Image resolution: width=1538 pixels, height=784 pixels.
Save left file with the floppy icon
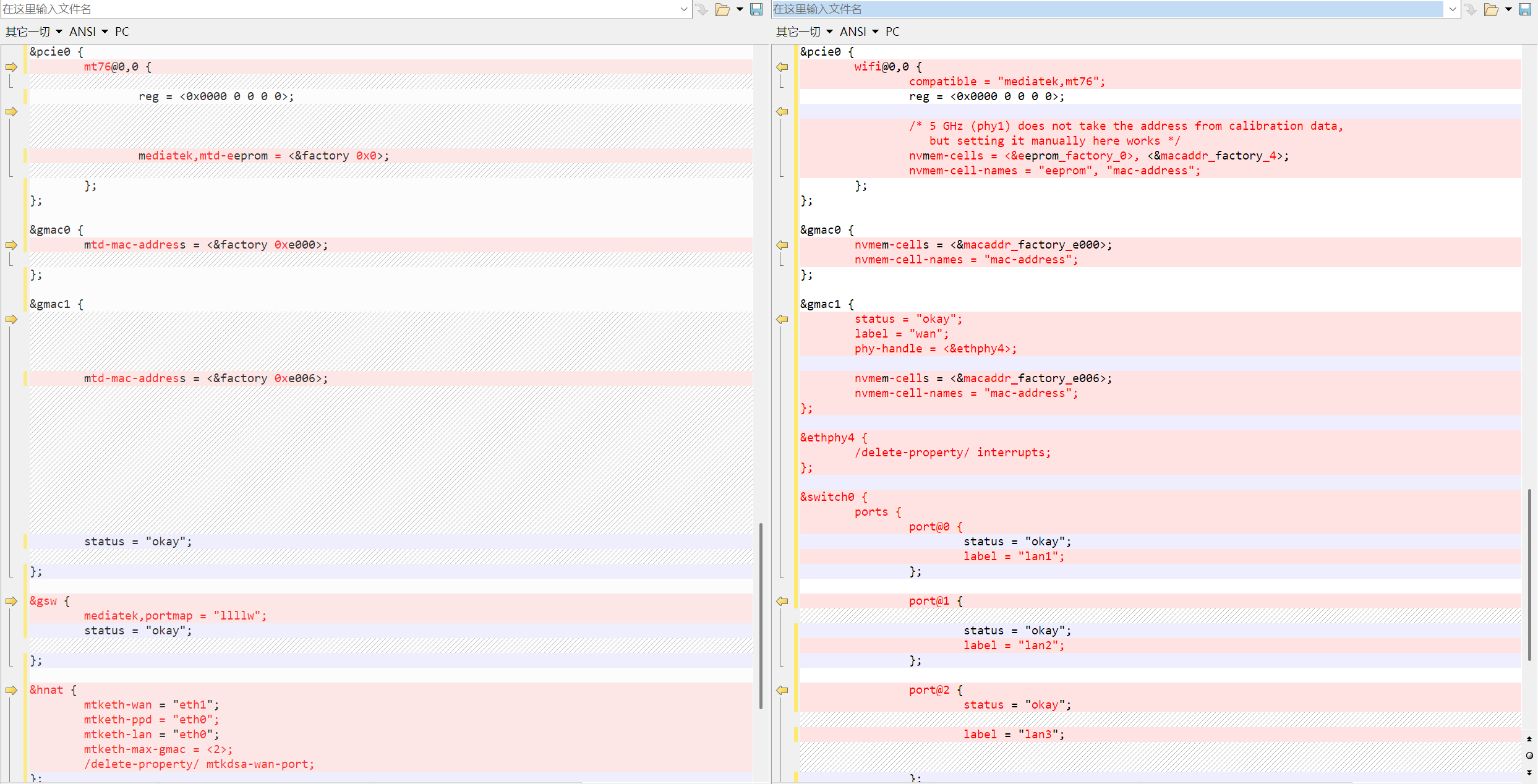click(756, 9)
